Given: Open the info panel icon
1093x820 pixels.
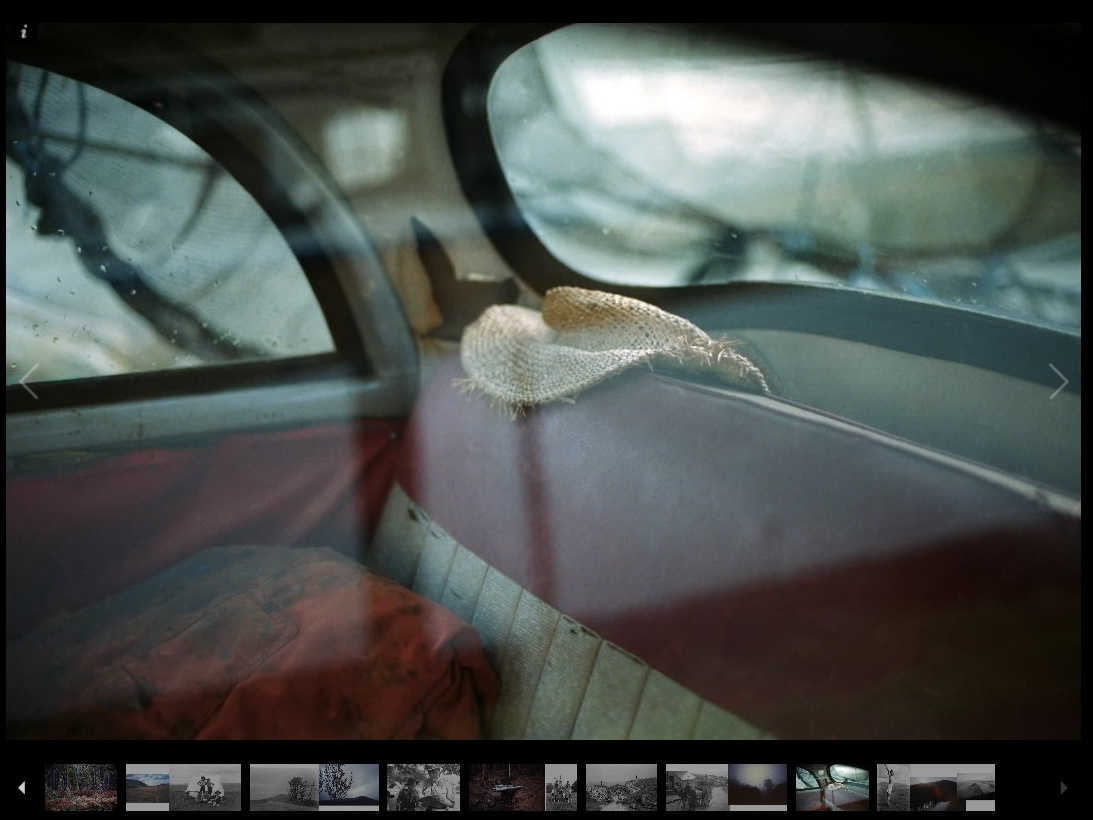Looking at the screenshot, I should coord(24,32).
